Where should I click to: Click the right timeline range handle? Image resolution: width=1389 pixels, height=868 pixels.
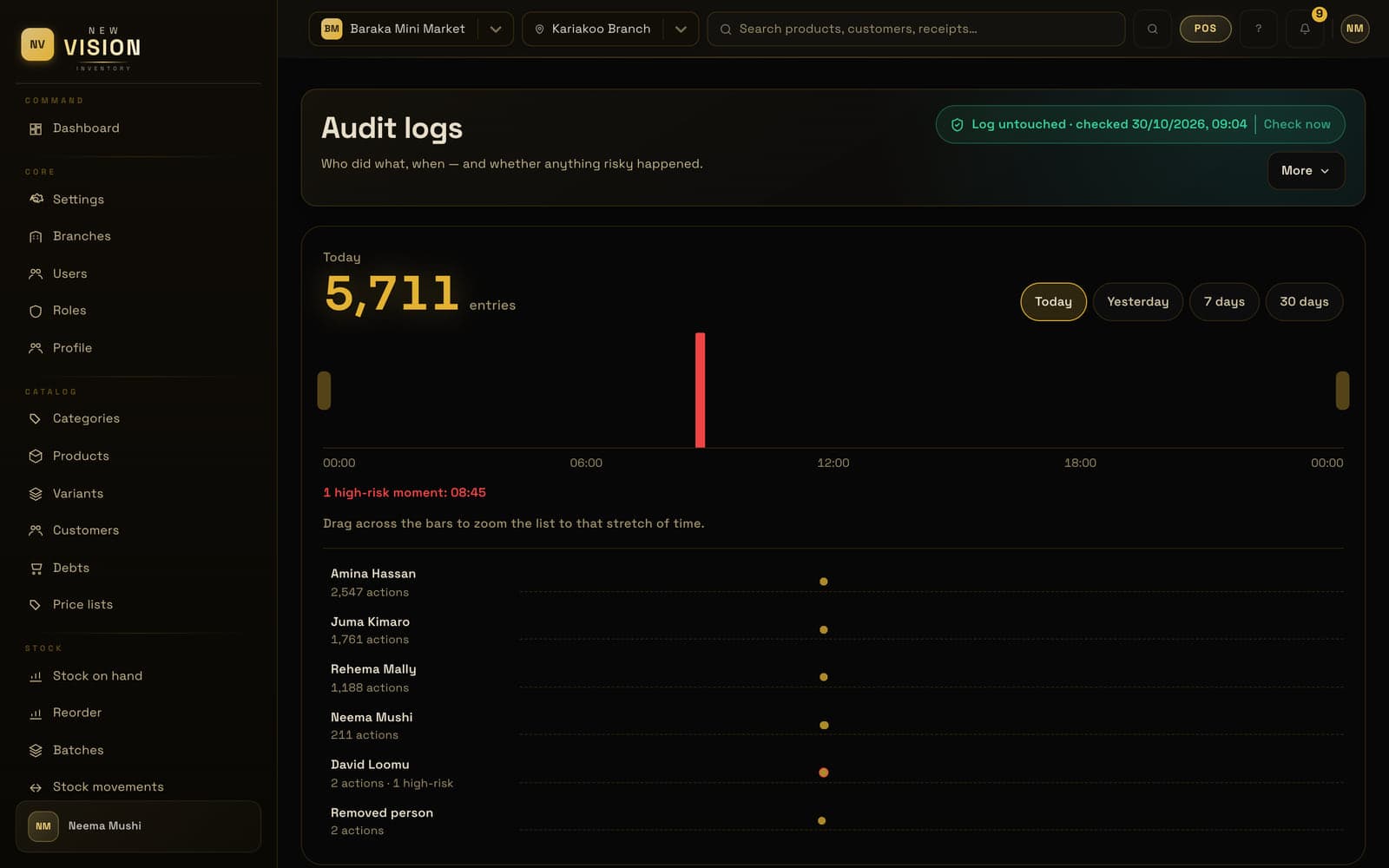click(1342, 391)
